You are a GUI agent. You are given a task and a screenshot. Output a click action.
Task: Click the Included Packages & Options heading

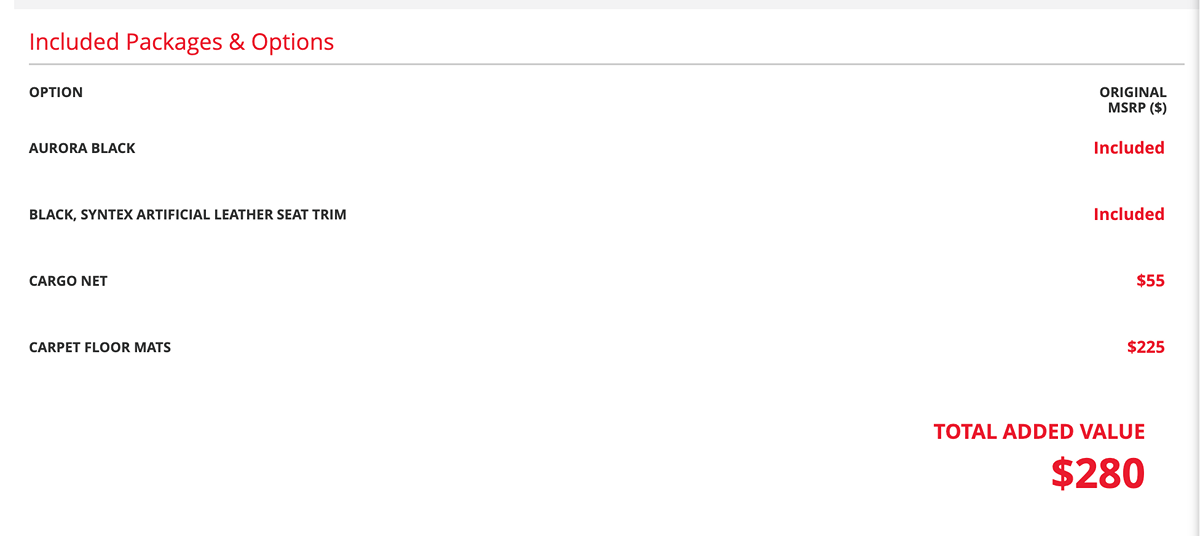[181, 42]
